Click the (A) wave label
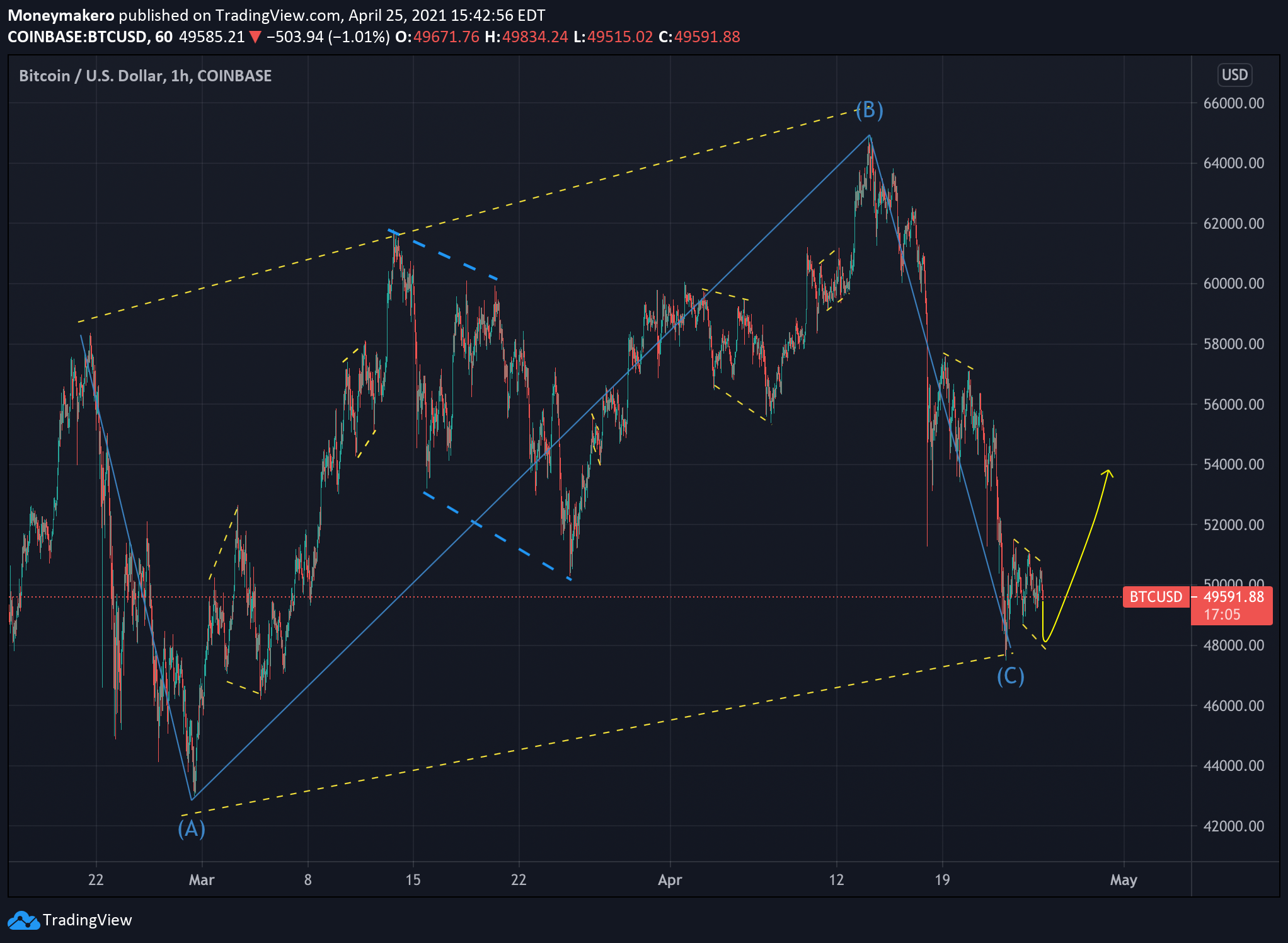The height and width of the screenshot is (943, 1288). [192, 828]
